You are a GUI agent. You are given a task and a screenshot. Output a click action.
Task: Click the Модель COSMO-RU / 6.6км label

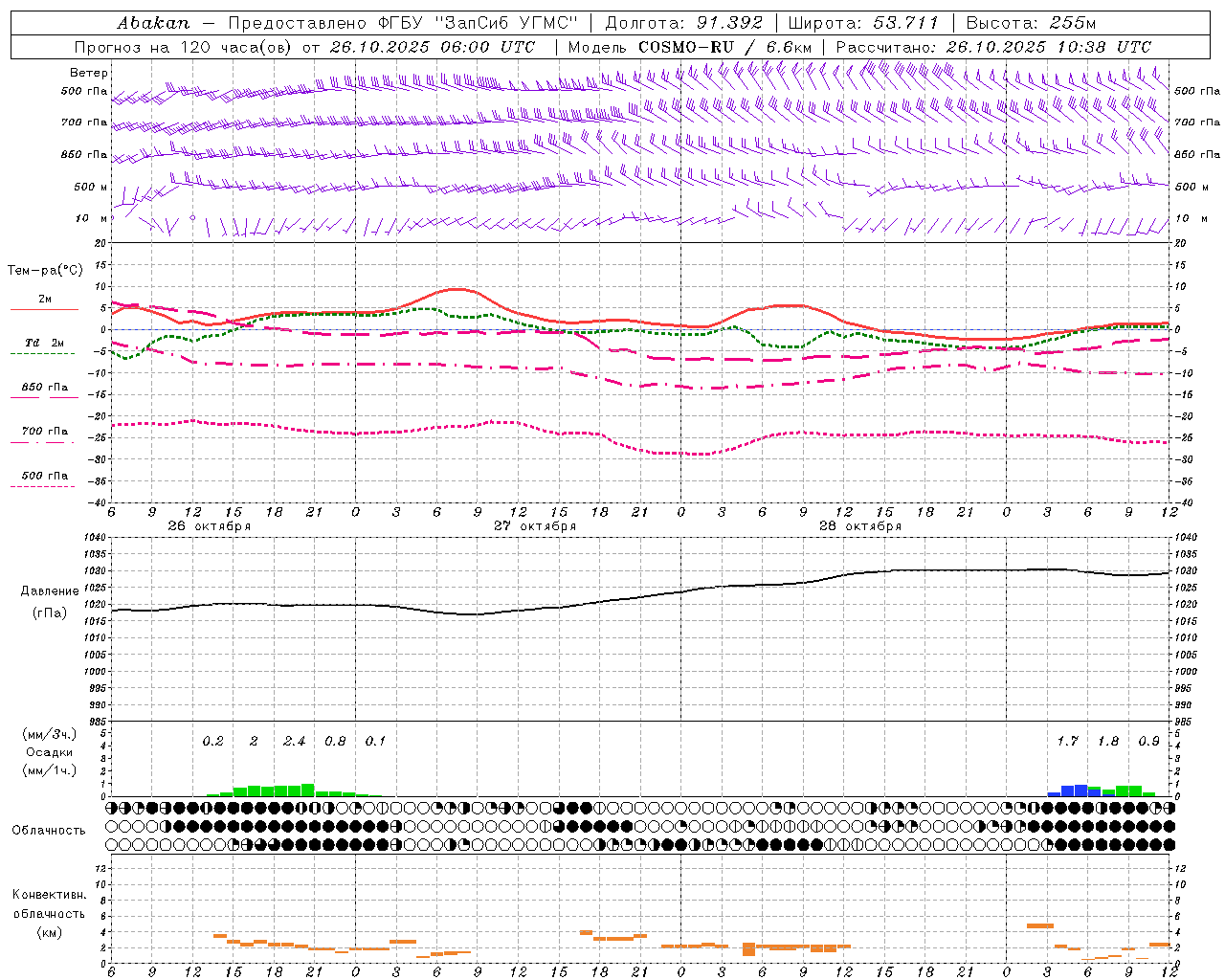tap(689, 47)
